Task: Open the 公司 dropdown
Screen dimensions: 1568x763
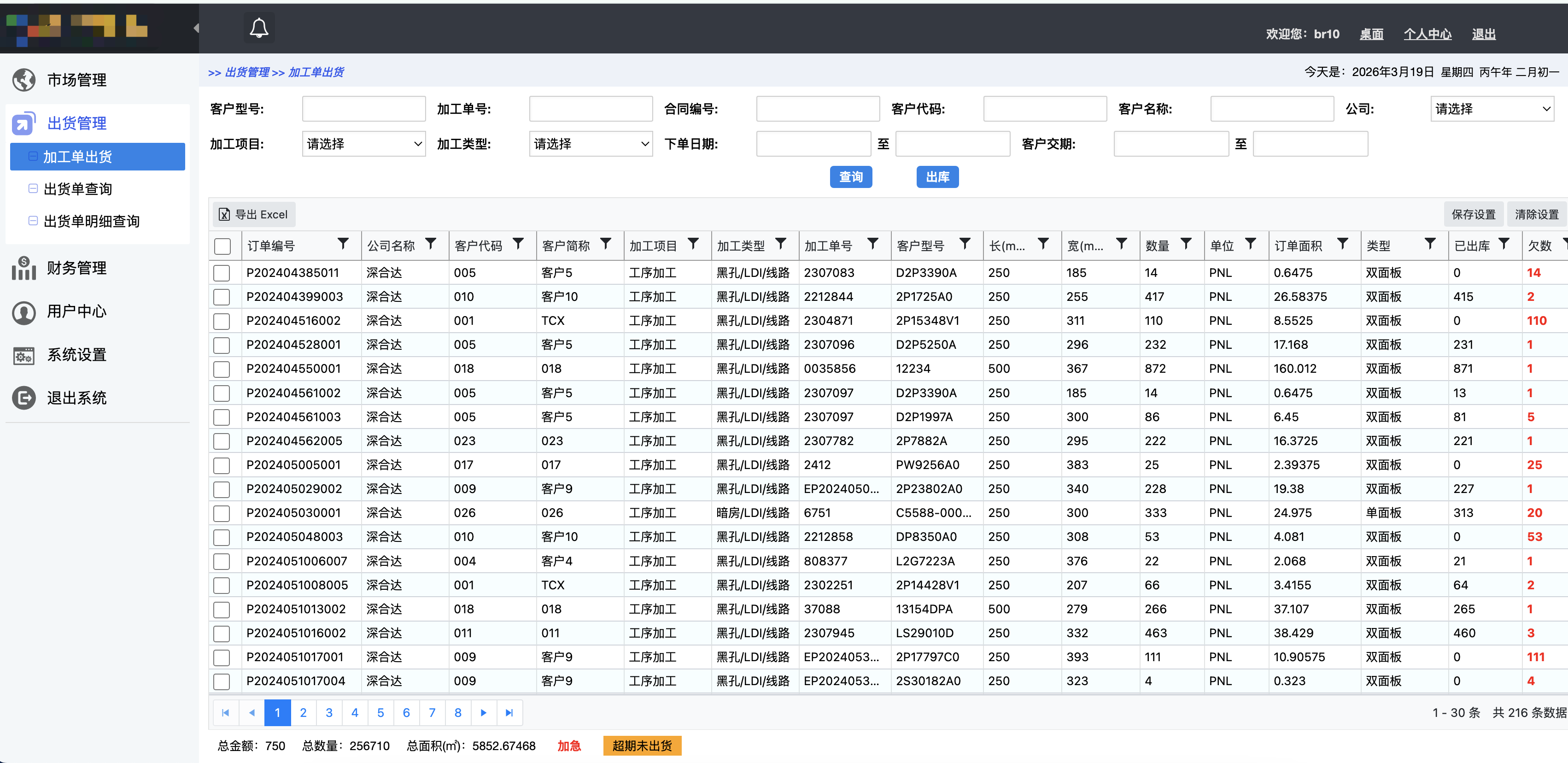Action: coord(1492,109)
